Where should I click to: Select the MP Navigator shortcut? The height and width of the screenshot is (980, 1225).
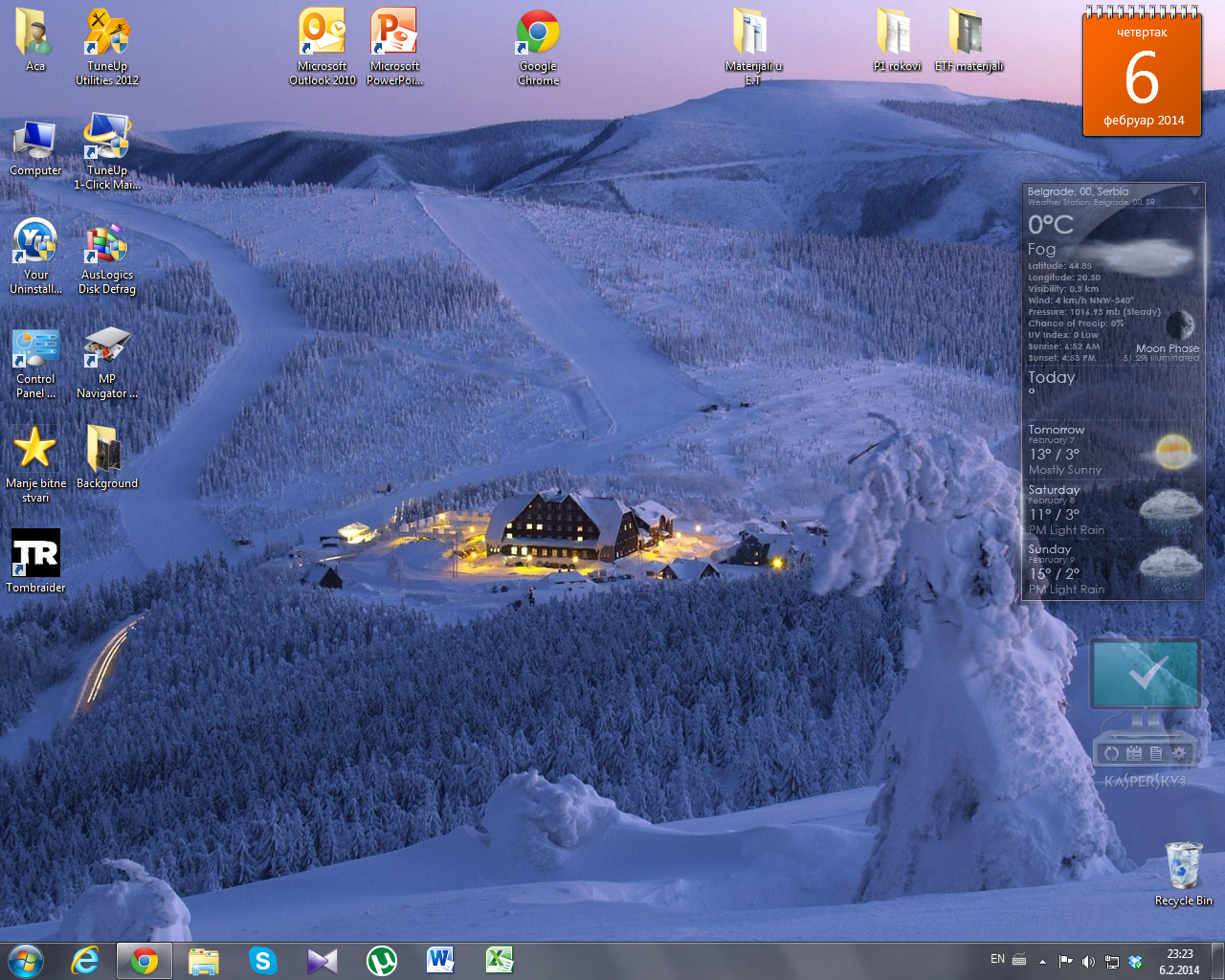point(107,361)
